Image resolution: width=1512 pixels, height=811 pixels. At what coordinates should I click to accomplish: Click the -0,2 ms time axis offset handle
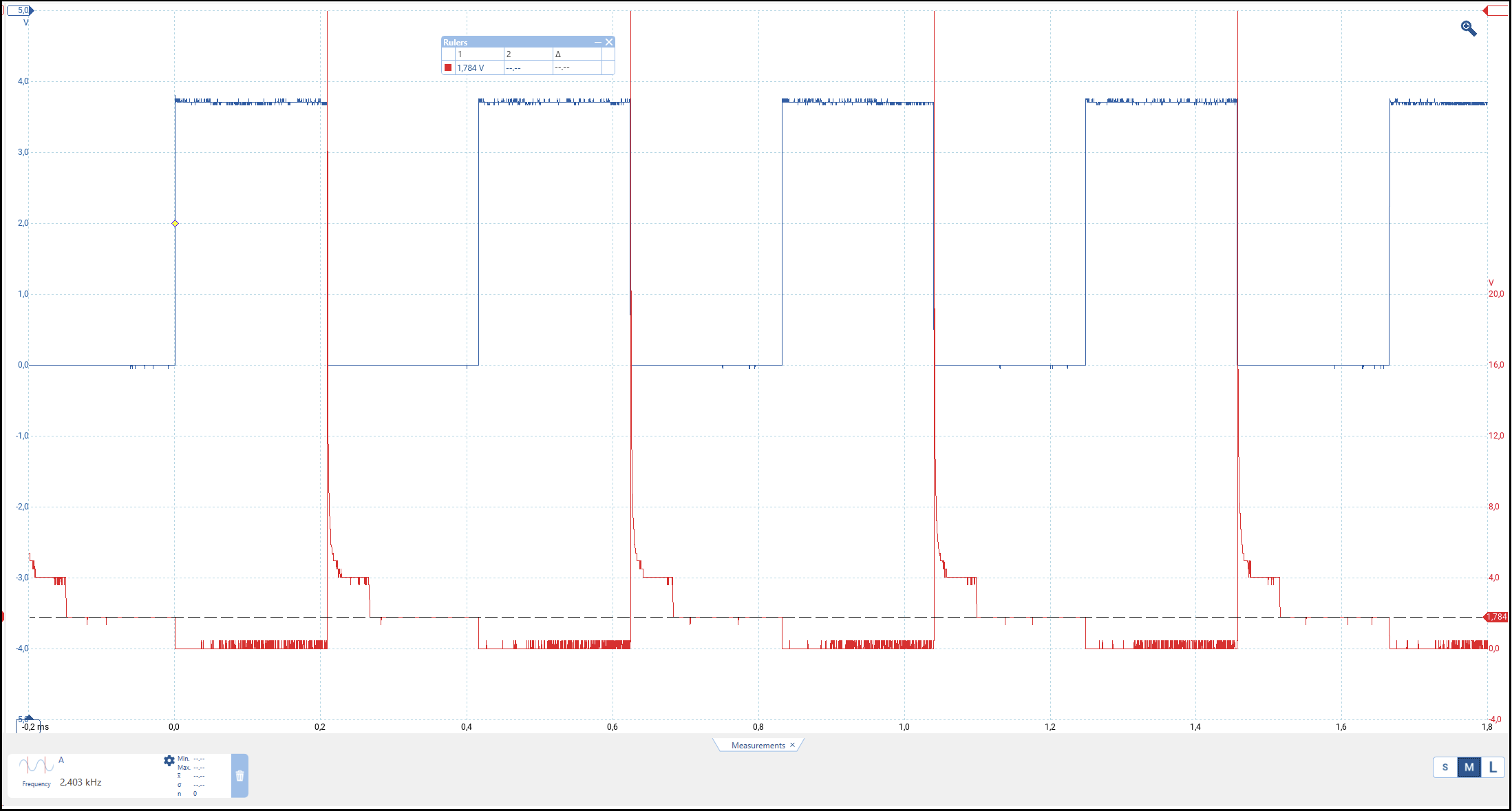(29, 726)
